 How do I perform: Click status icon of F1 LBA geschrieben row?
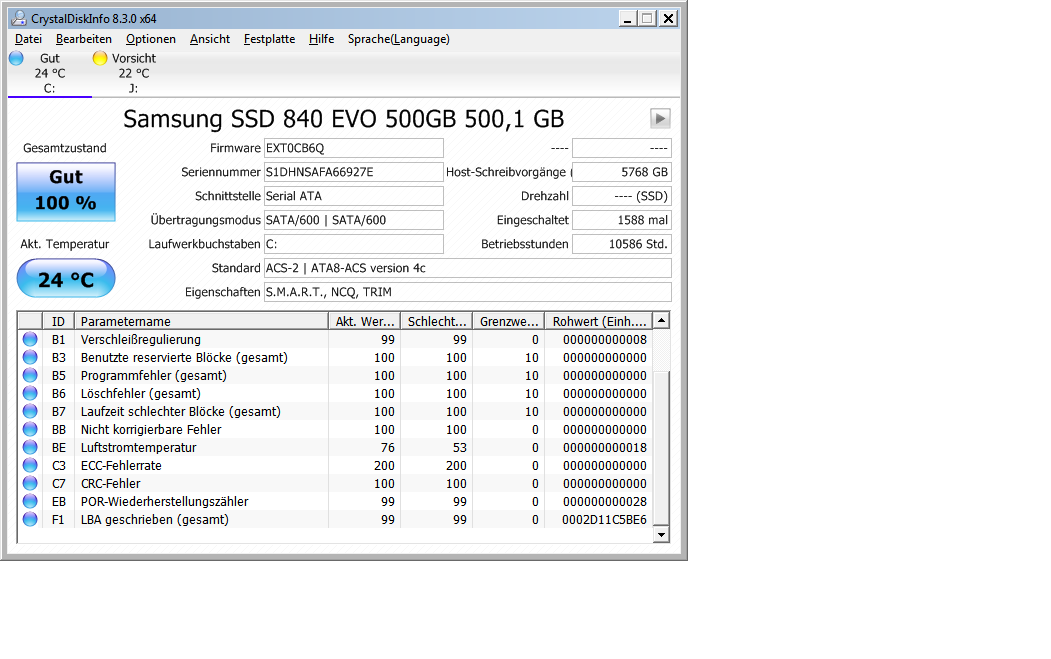point(30,520)
